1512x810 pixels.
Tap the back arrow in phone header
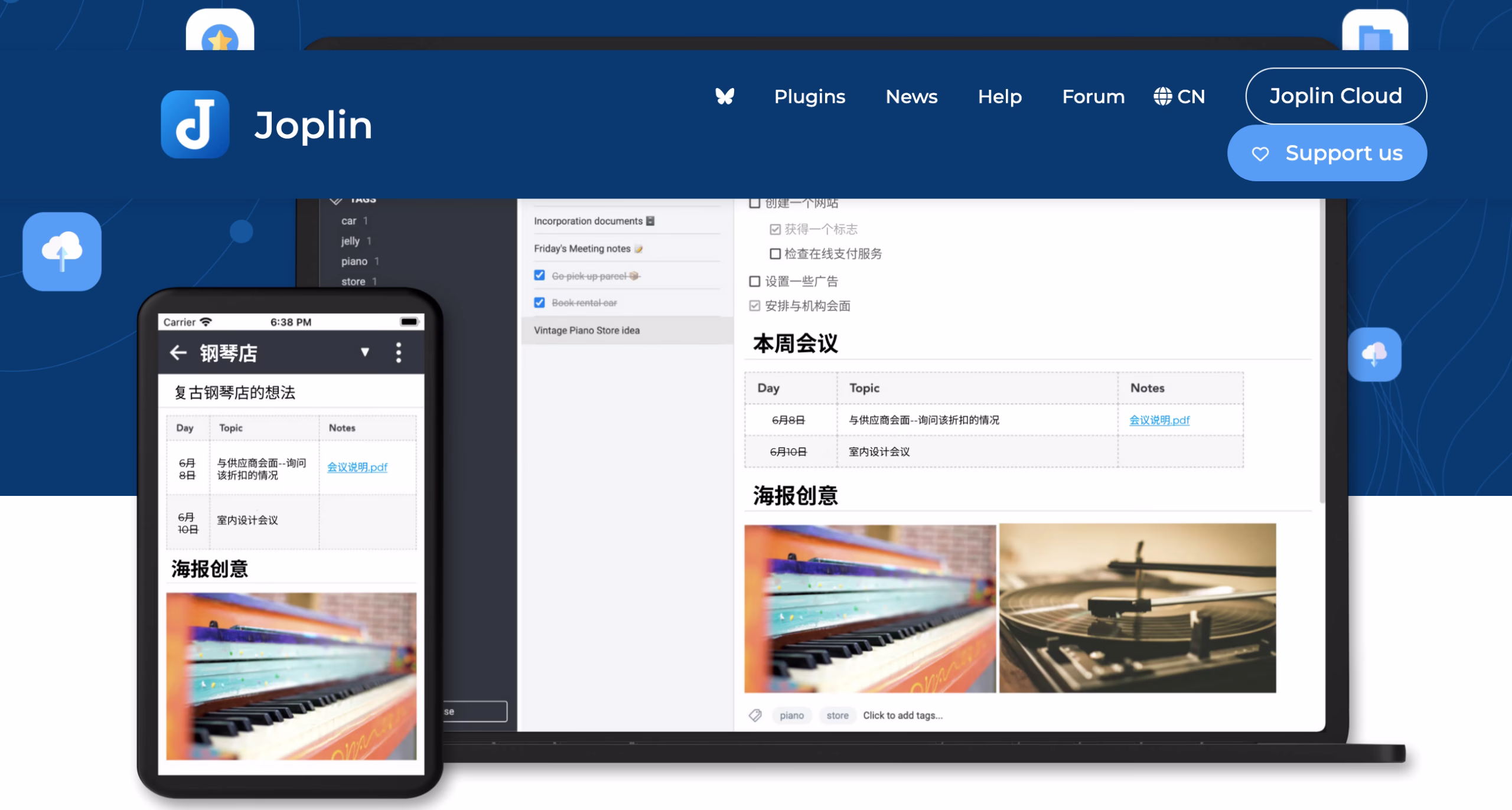tap(178, 353)
